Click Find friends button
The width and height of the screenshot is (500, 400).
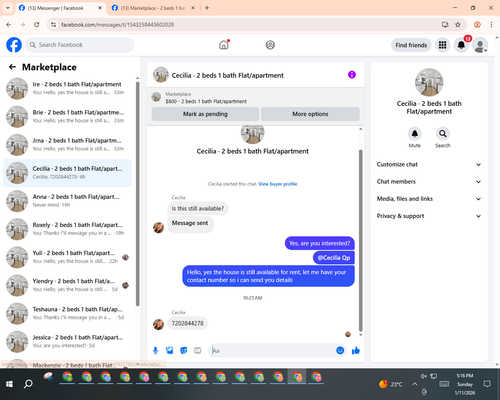tap(411, 45)
